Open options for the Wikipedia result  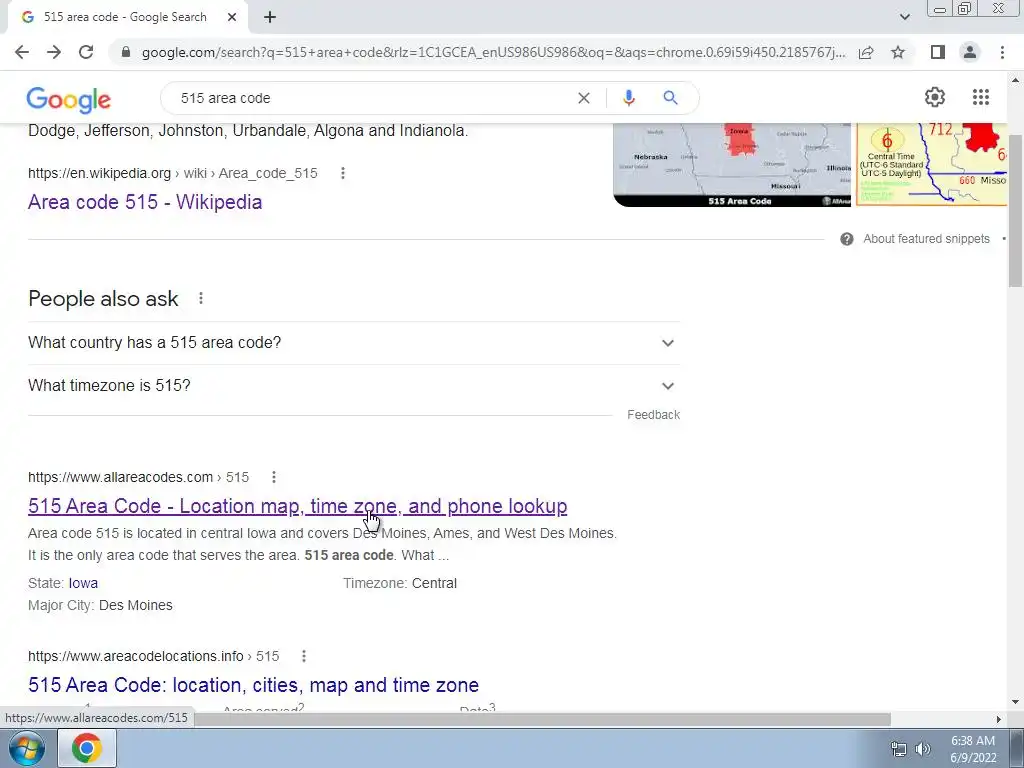pos(343,173)
